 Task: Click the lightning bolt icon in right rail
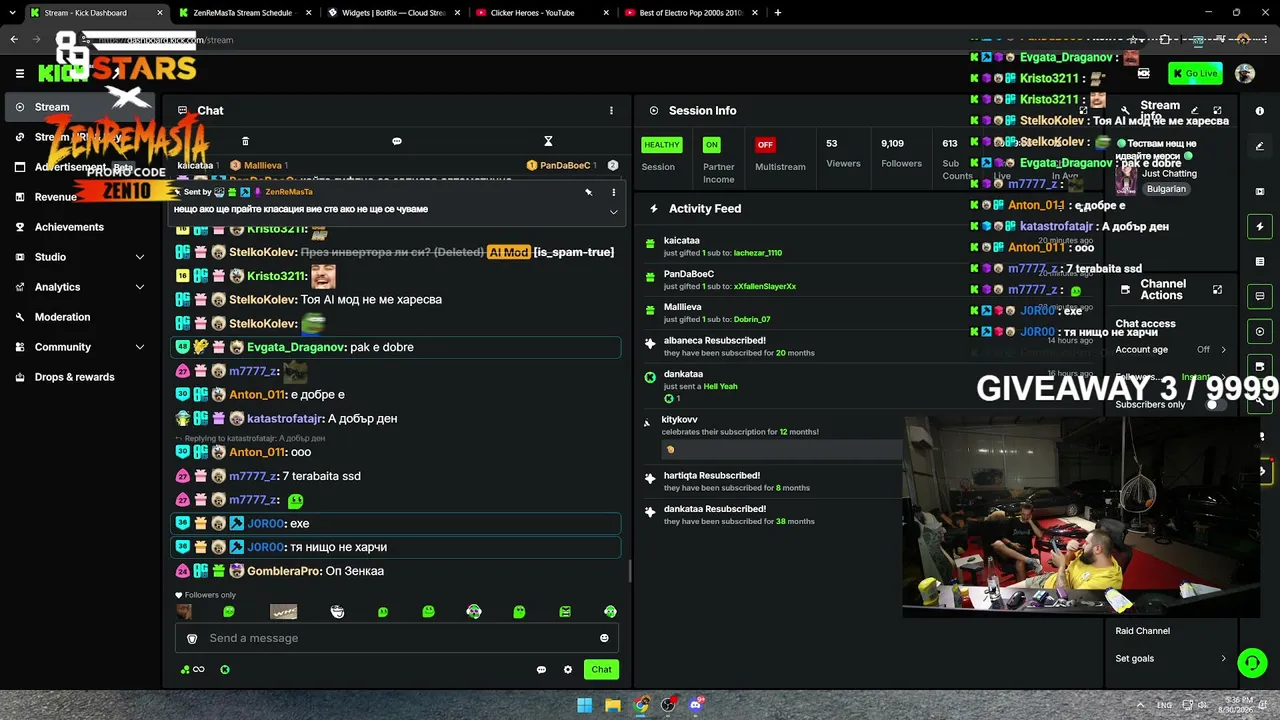point(1260,227)
